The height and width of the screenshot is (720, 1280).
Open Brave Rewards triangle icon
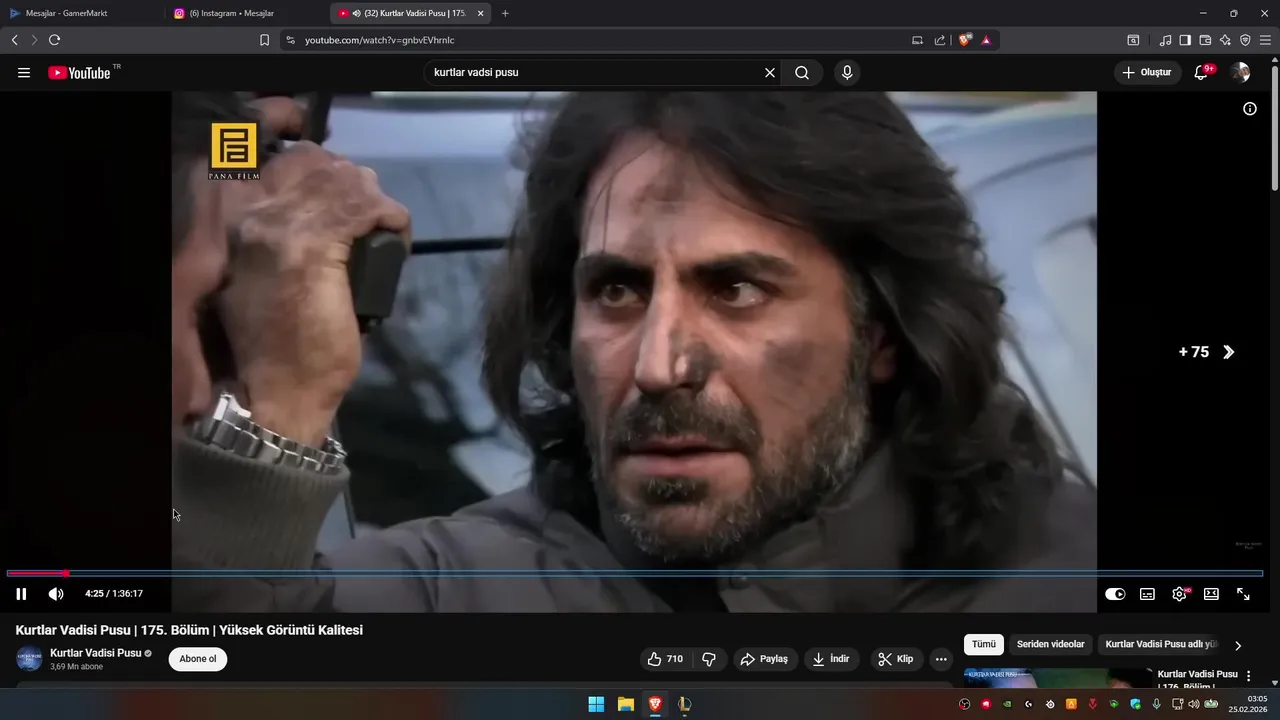(986, 40)
